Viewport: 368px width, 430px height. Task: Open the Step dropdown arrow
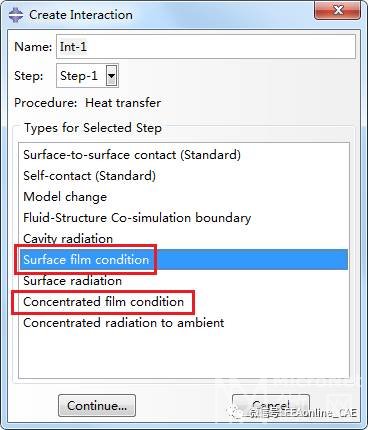pos(111,76)
